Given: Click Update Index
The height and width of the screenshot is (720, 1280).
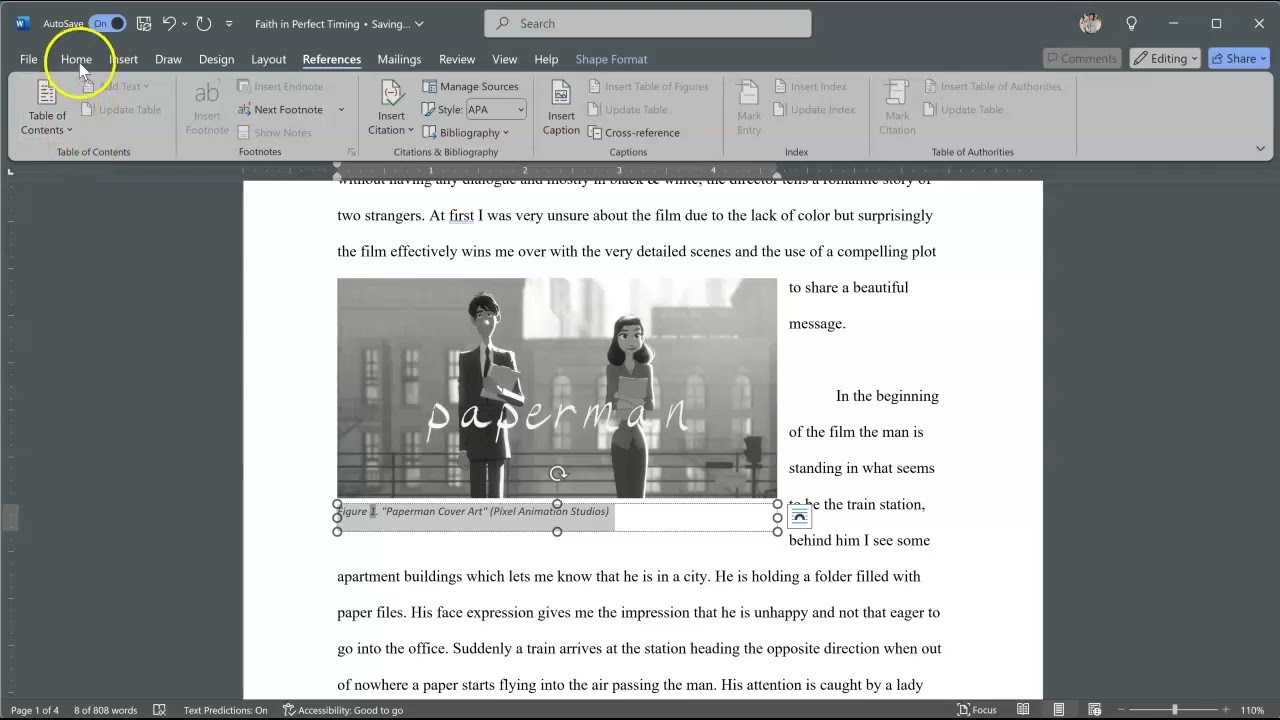Looking at the screenshot, I should (x=814, y=109).
